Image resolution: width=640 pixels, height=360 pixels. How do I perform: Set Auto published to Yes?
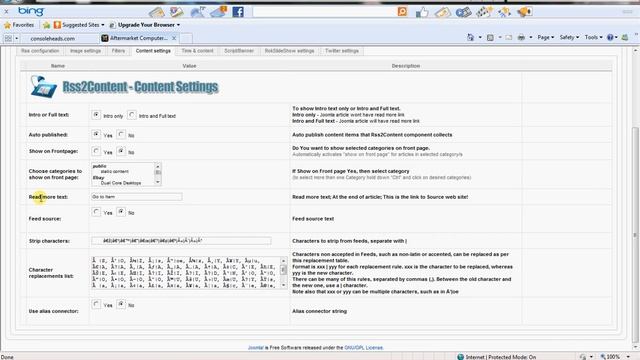[96, 134]
